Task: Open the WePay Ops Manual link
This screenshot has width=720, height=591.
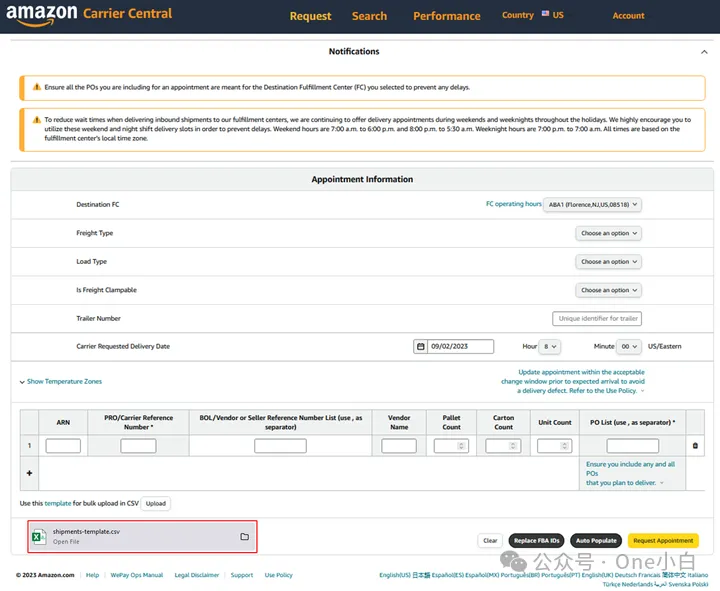Action: (137, 575)
